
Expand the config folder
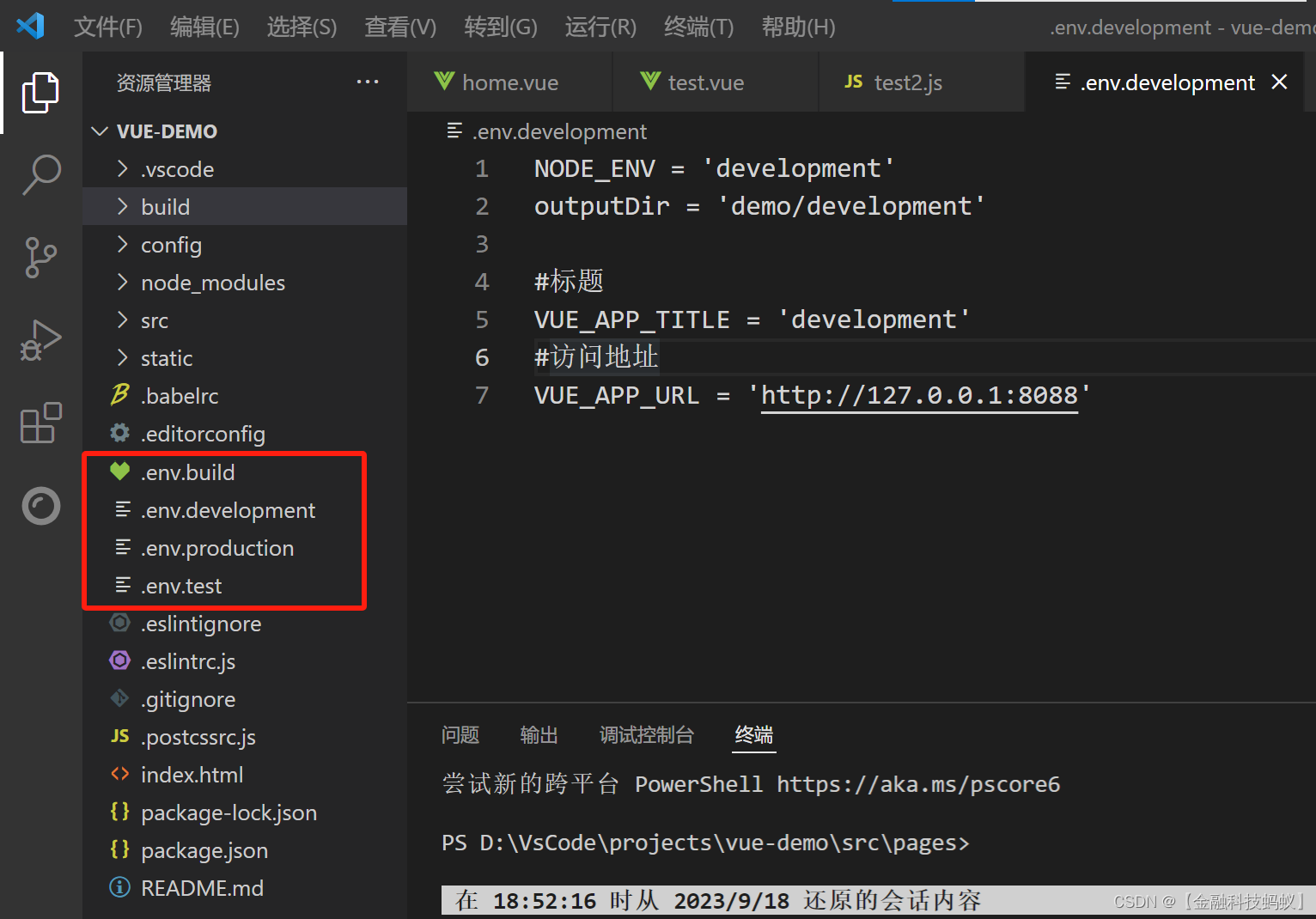pyautogui.click(x=123, y=244)
